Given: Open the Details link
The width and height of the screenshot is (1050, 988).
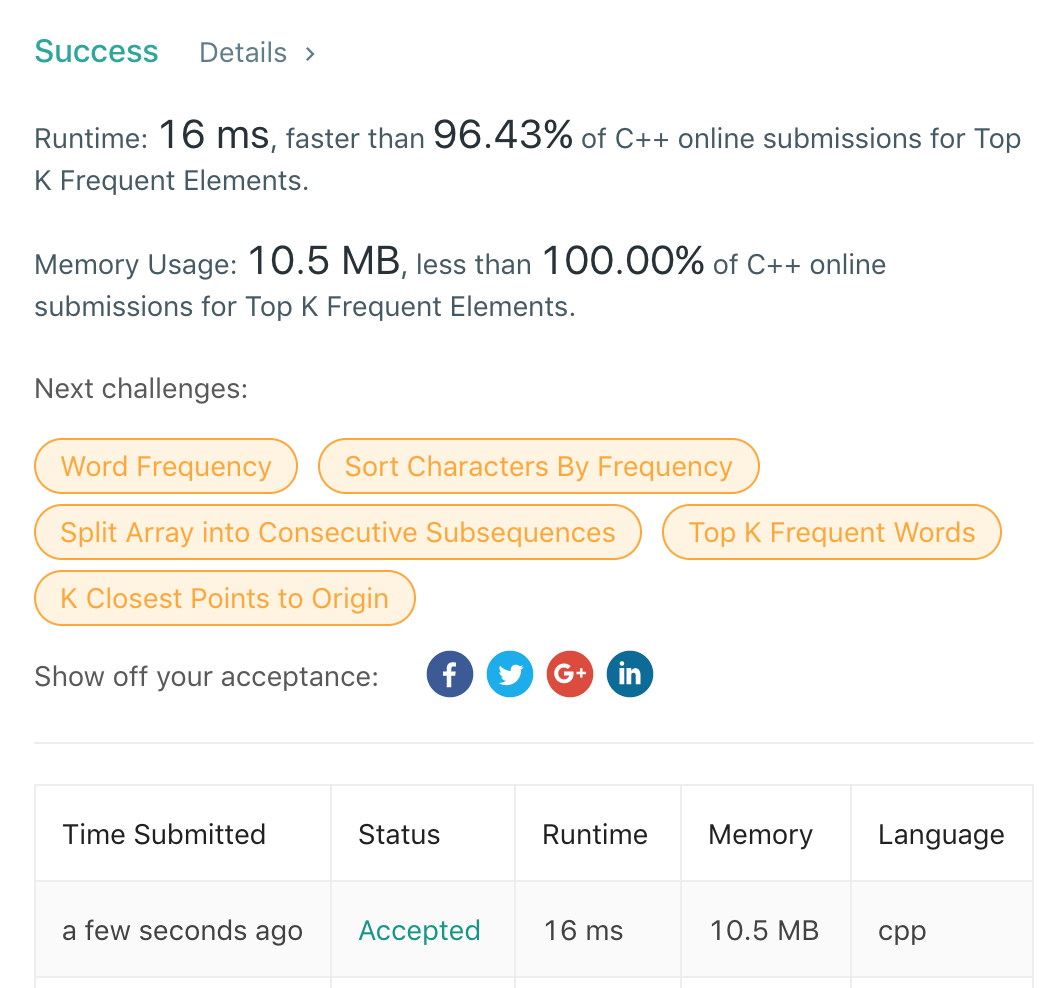Looking at the screenshot, I should pyautogui.click(x=243, y=53).
